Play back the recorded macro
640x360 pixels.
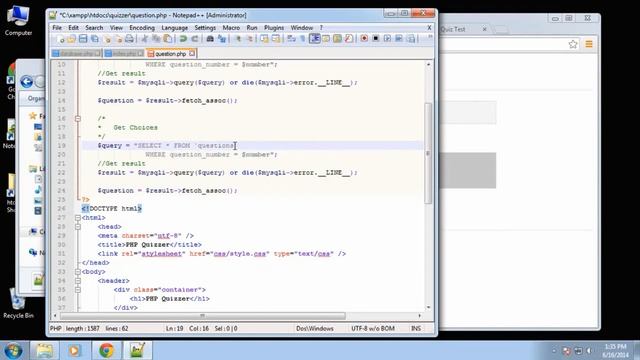pyautogui.click(x=387, y=39)
